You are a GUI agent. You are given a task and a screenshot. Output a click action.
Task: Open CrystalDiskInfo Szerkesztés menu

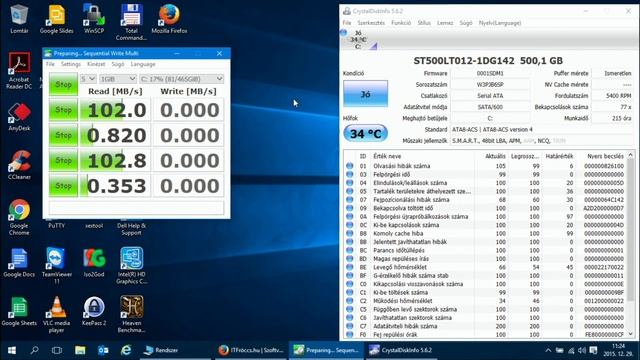coord(371,23)
